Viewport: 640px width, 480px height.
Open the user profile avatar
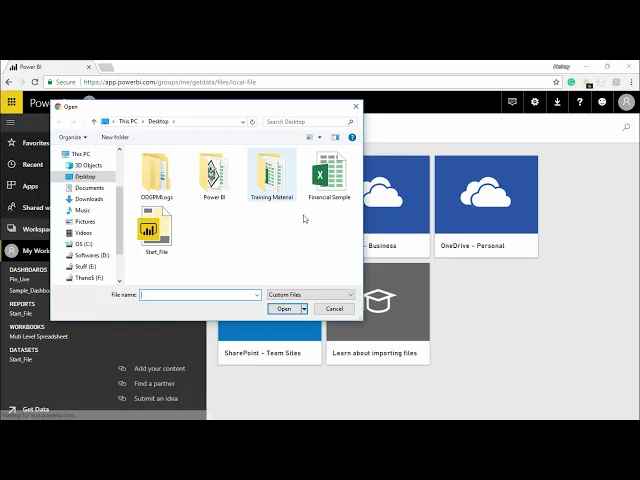pyautogui.click(x=626, y=102)
